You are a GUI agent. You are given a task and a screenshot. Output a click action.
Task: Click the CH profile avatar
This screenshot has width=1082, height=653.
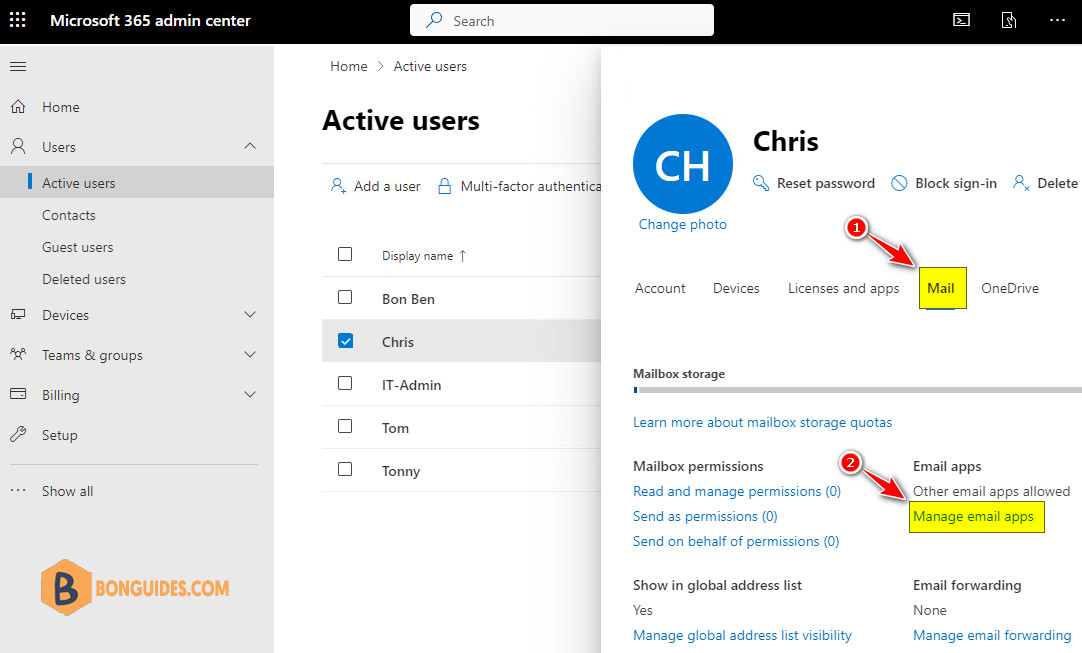[x=682, y=164]
